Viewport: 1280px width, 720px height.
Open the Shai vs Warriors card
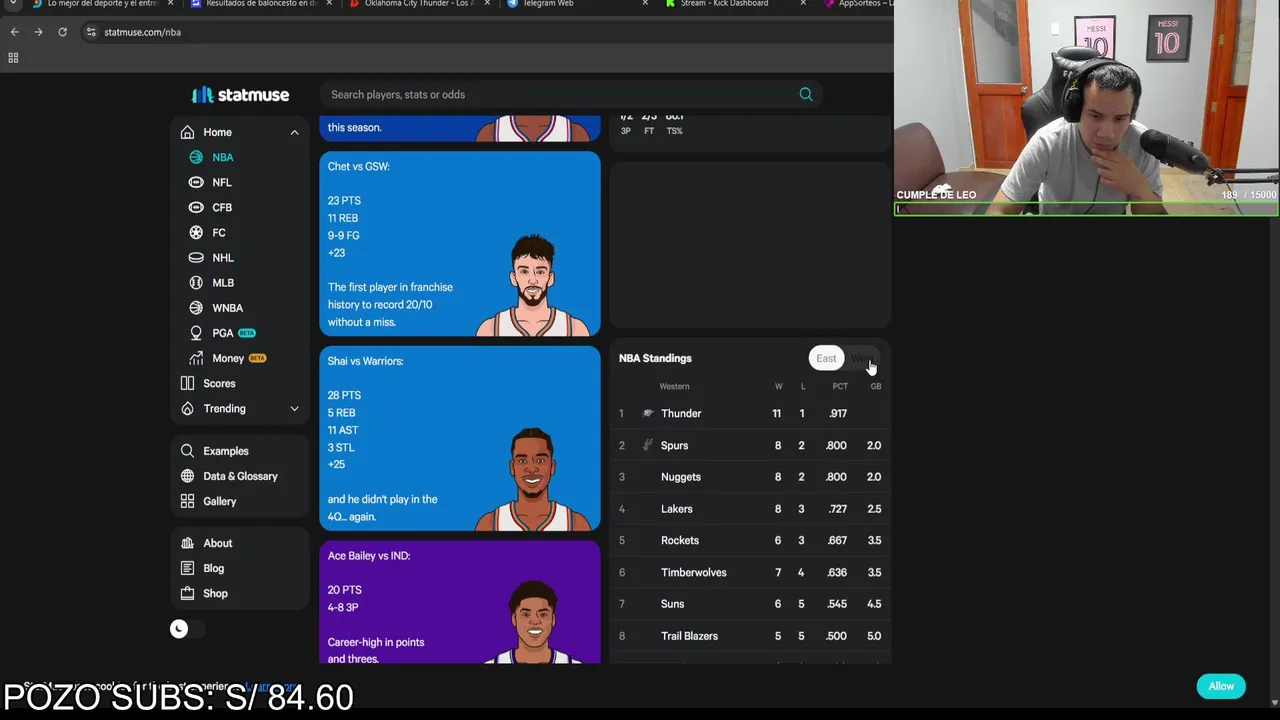[x=460, y=438]
